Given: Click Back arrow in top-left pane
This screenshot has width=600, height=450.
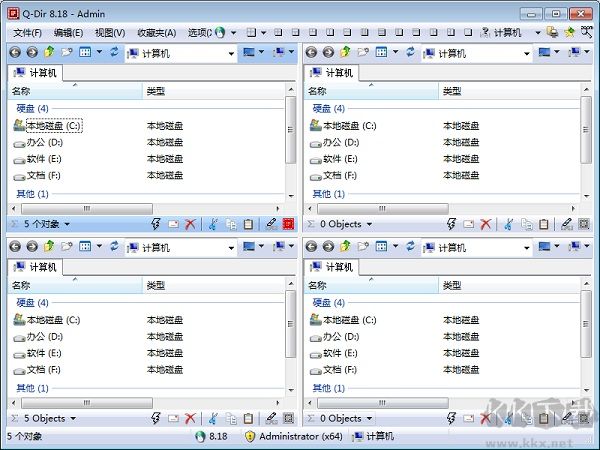Looking at the screenshot, I should (15, 52).
